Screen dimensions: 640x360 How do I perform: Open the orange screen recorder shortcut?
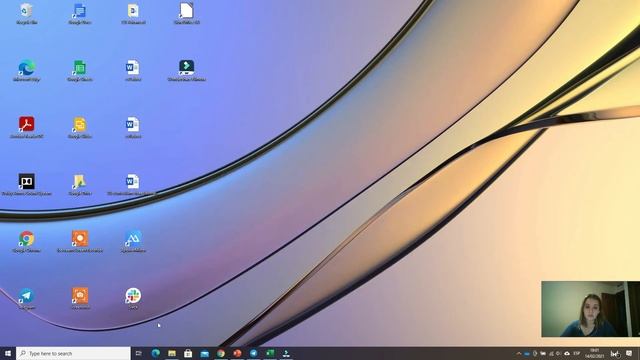click(x=80, y=242)
